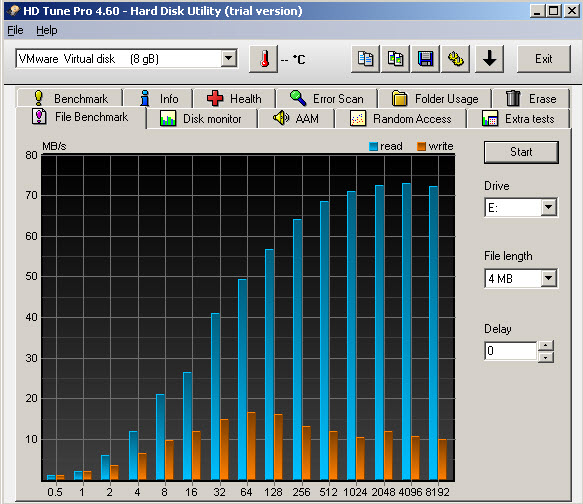This screenshot has width=583, height=504.
Task: Minimize the HD Tune Pro window
Action: 537,11
